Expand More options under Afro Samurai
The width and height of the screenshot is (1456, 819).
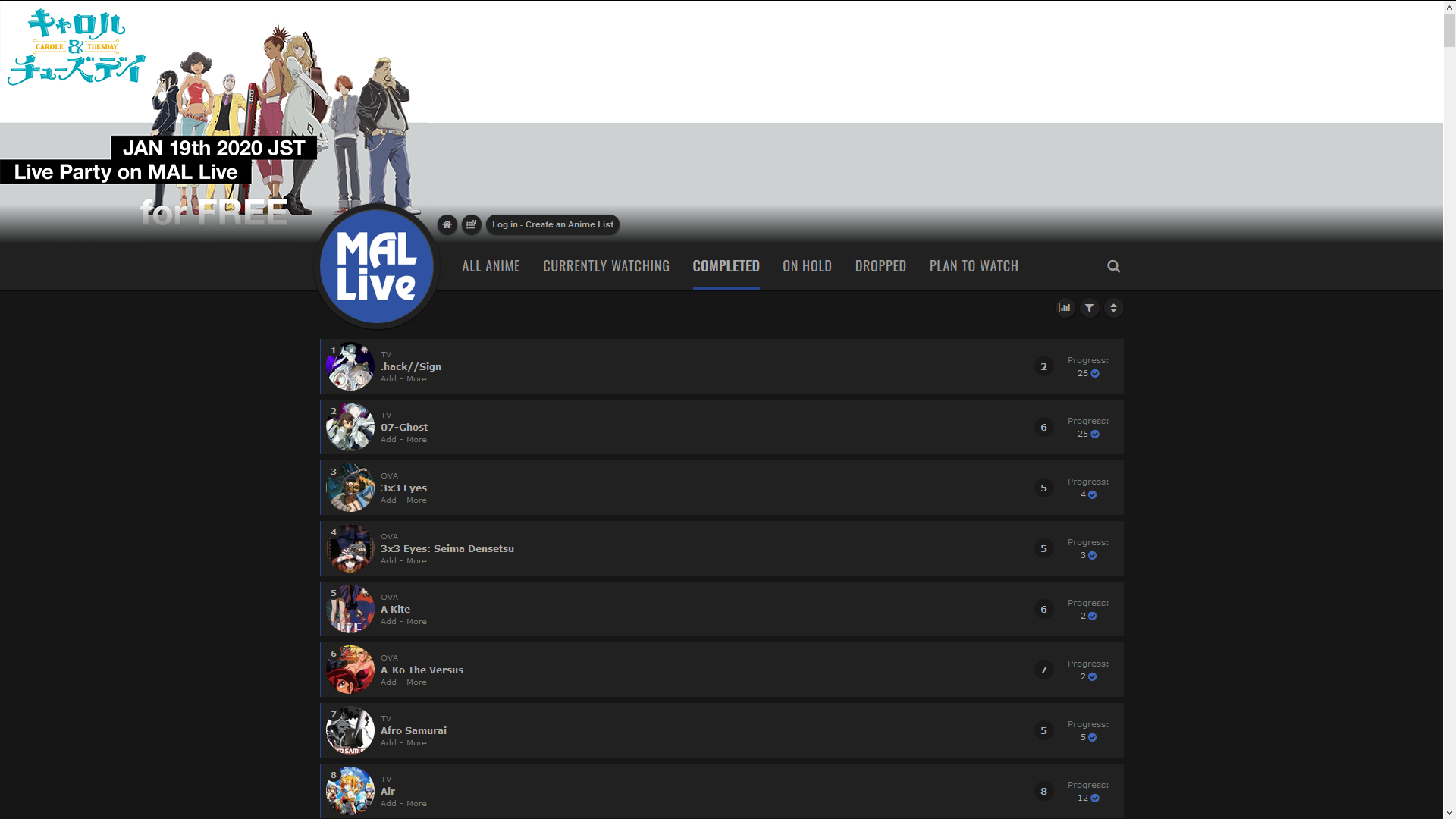click(416, 743)
